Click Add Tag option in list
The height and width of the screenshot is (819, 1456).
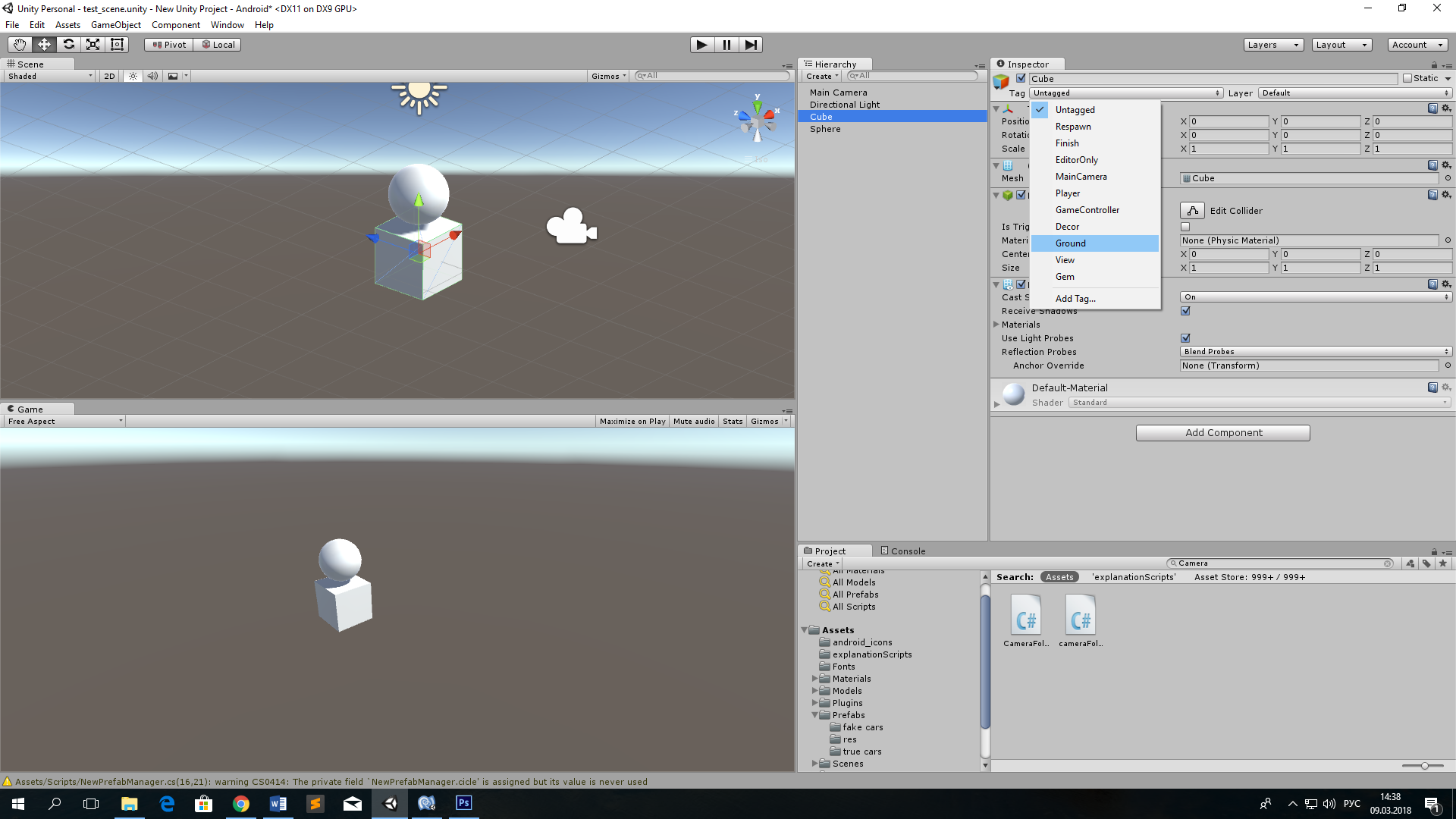(1075, 298)
